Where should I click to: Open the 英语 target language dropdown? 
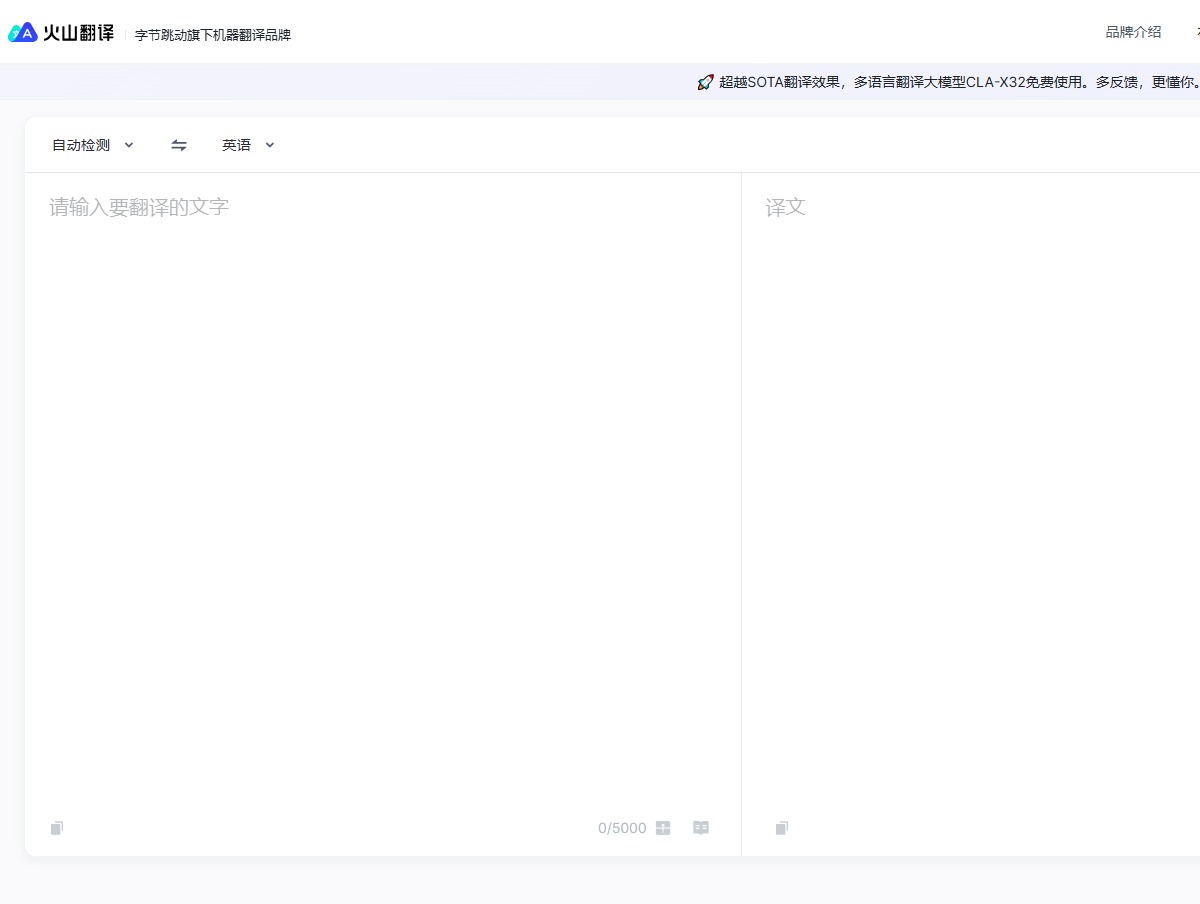point(237,145)
